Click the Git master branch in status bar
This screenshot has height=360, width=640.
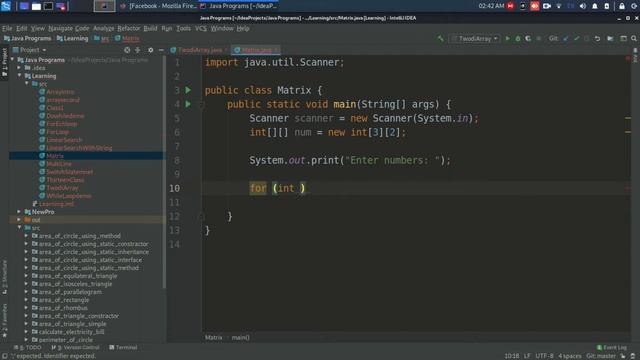601,356
